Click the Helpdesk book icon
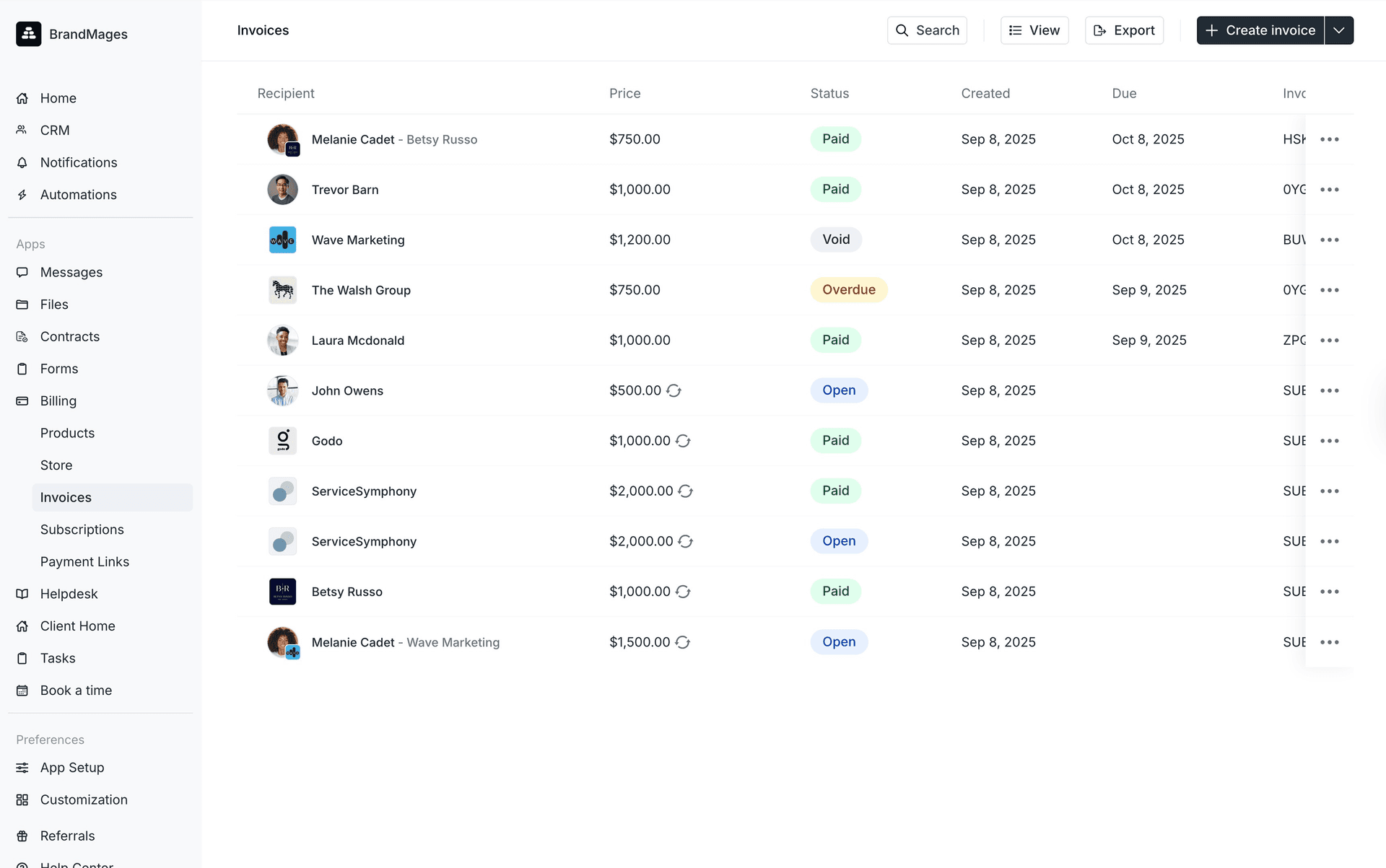The height and width of the screenshot is (868, 1386). click(x=22, y=594)
